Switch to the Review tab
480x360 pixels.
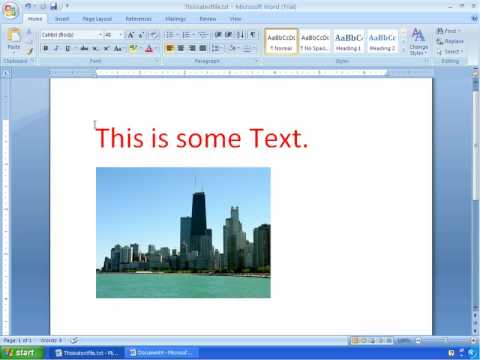coord(208,19)
